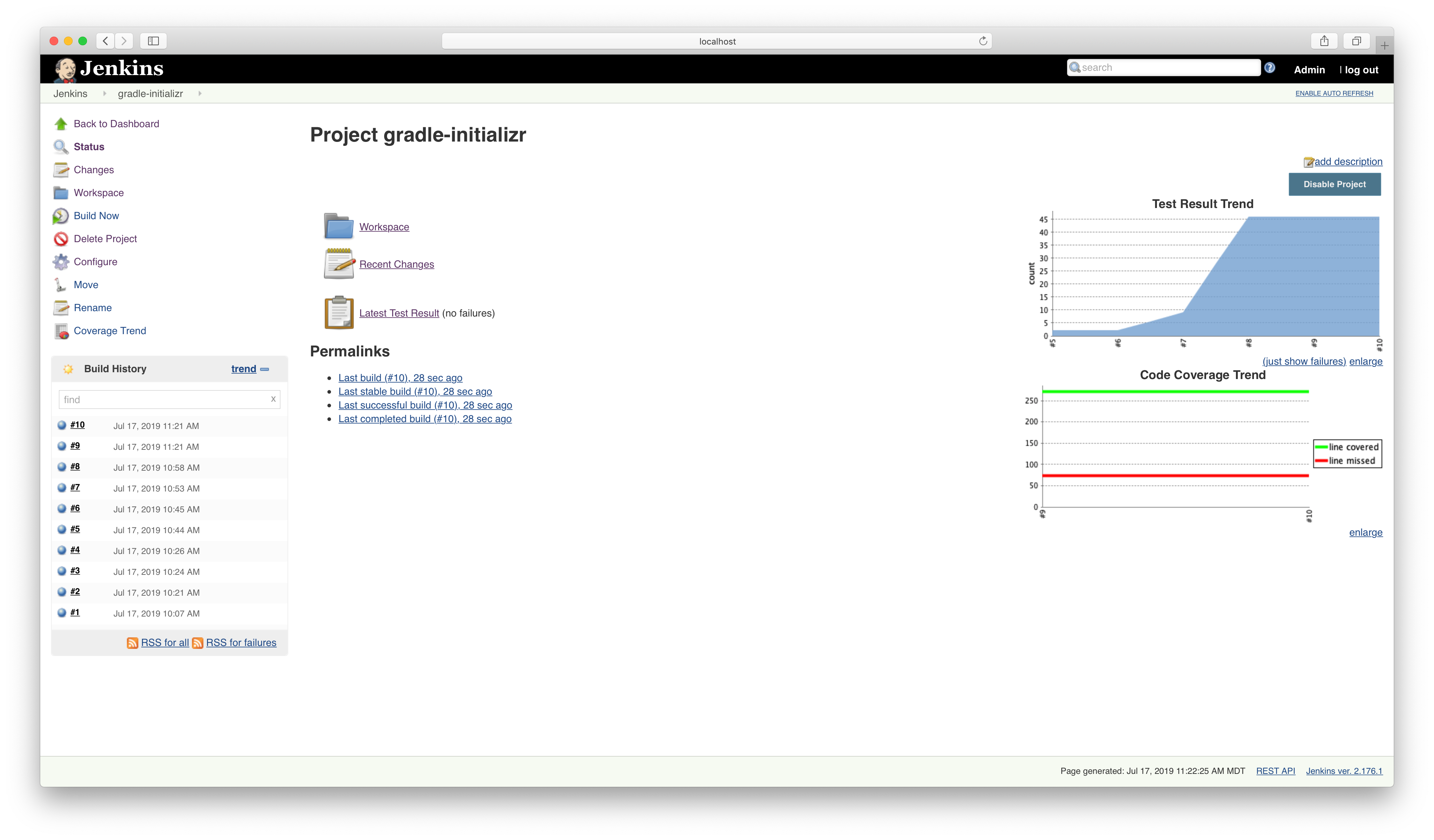Click the large Workspace folder icon
Viewport: 1434px width, 840px height.
[339, 226]
